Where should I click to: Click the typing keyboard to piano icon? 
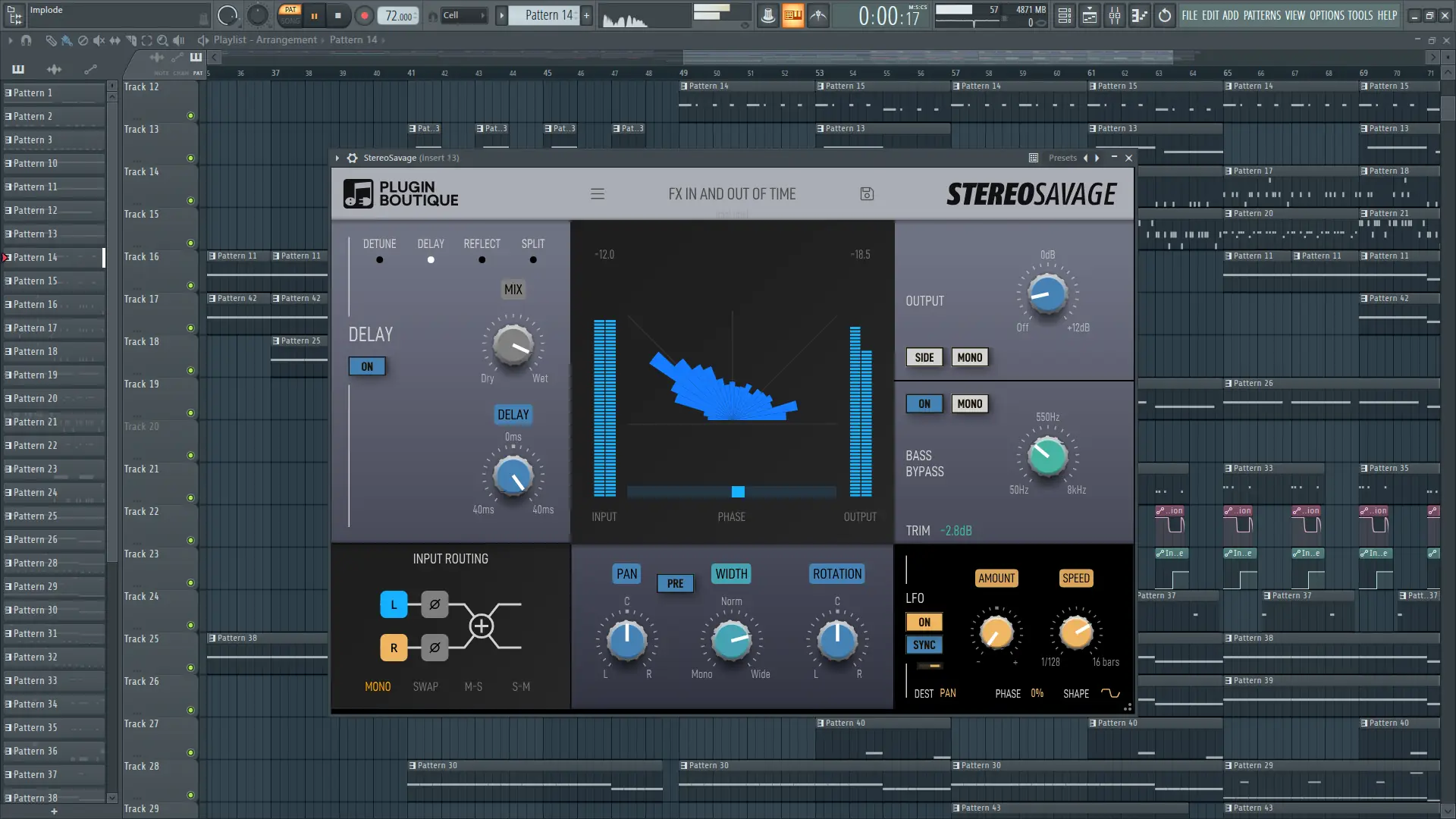click(x=793, y=15)
